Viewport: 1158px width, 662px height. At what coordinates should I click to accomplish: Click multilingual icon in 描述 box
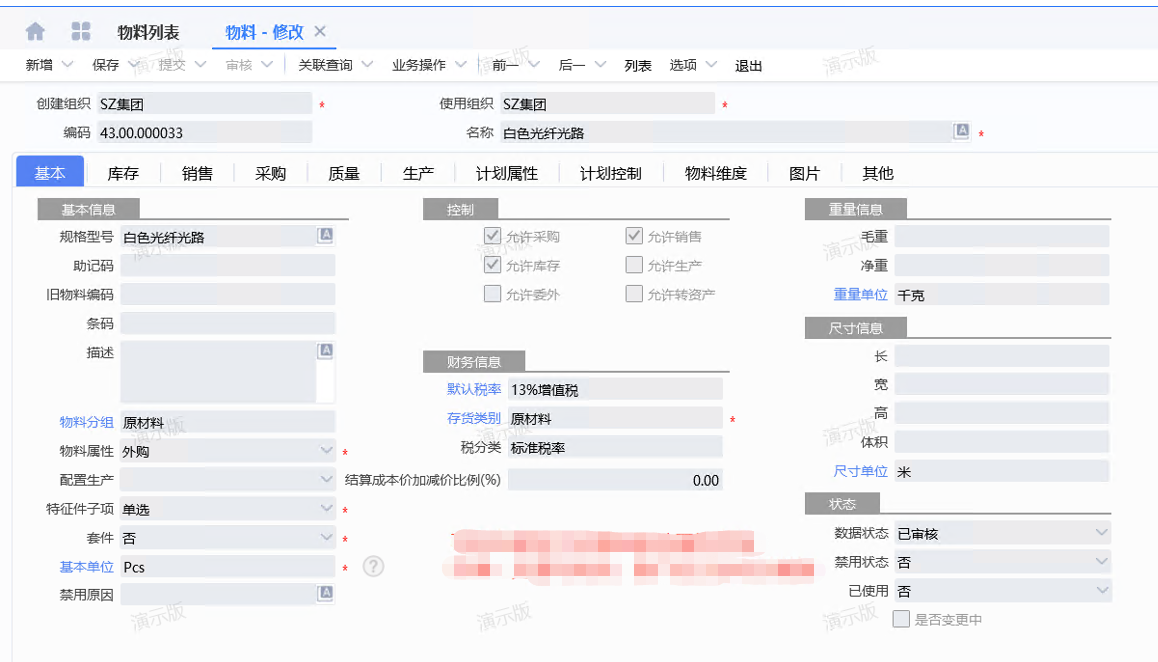[x=325, y=351]
